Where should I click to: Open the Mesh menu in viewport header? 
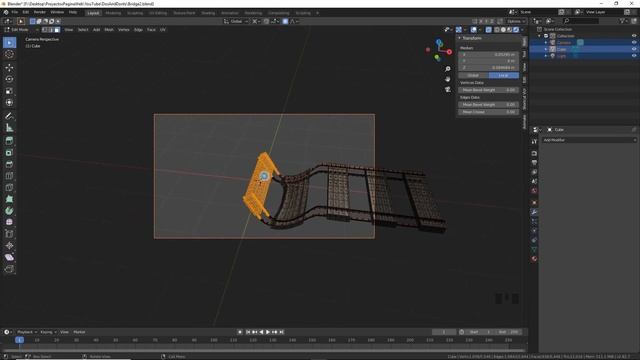click(x=109, y=30)
